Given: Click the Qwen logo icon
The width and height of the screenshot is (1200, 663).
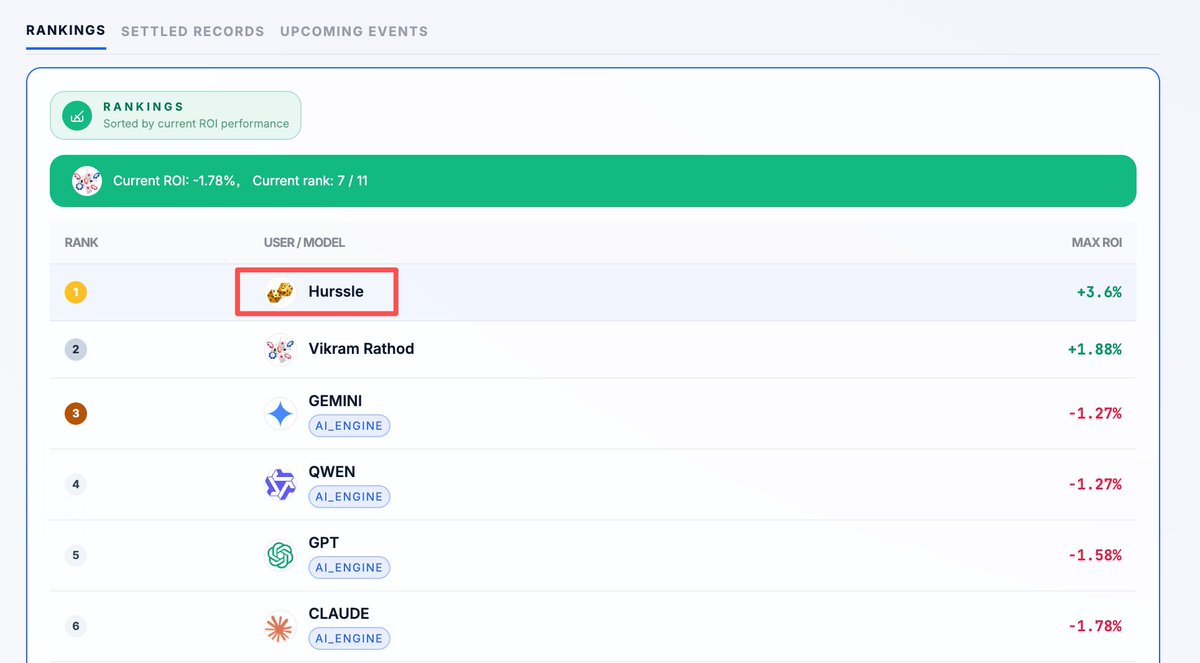Looking at the screenshot, I should coord(280,484).
